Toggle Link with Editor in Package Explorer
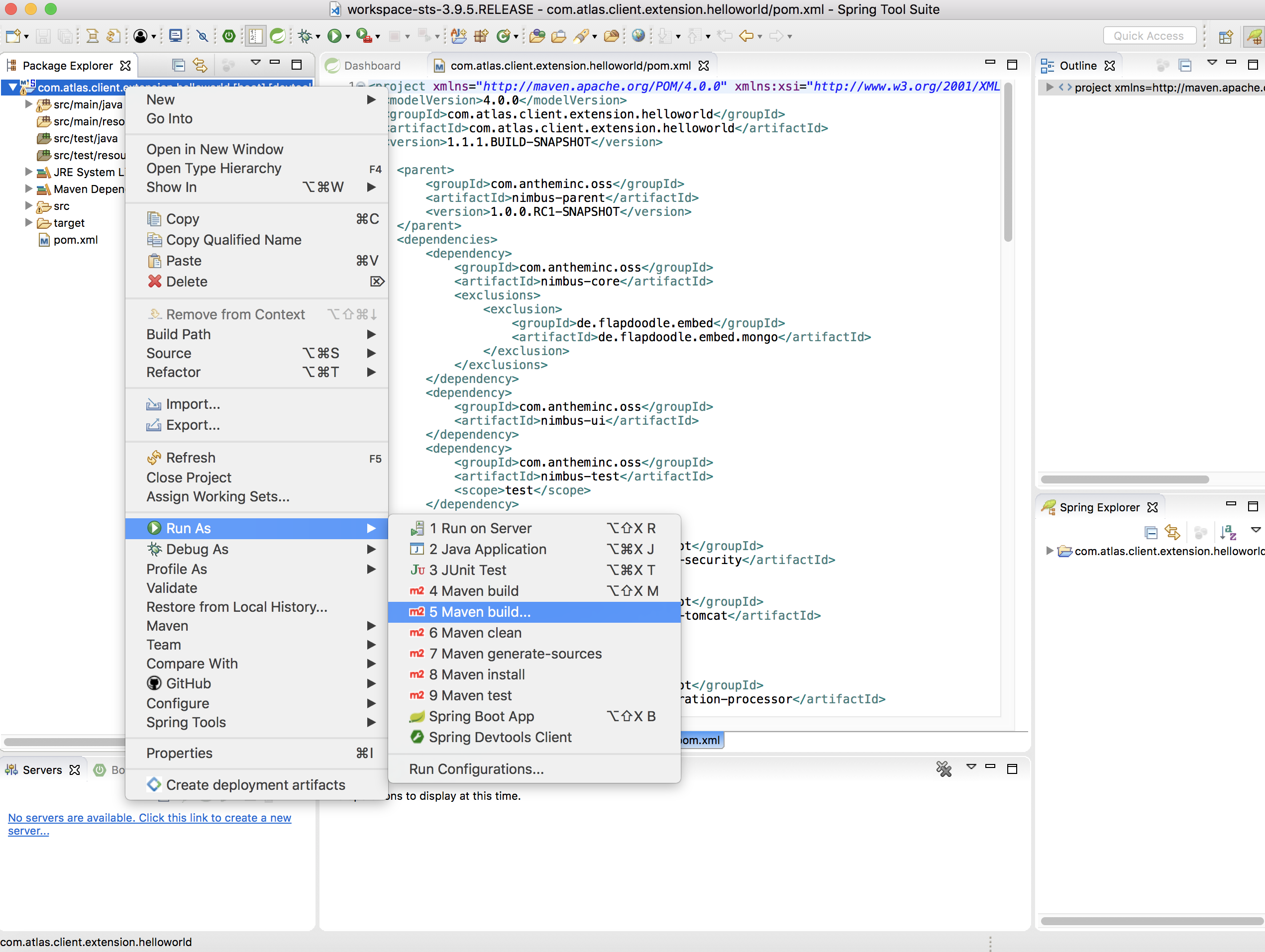 [x=200, y=65]
